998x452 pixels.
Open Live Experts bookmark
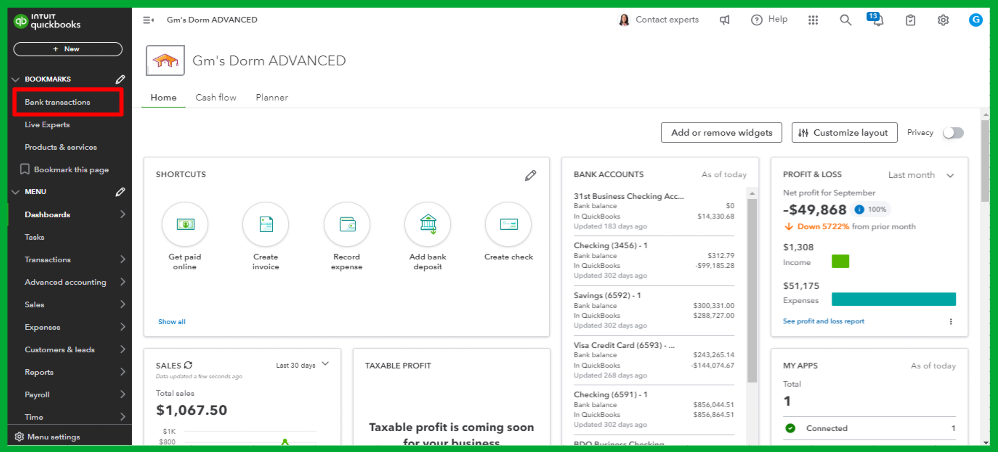coord(47,125)
